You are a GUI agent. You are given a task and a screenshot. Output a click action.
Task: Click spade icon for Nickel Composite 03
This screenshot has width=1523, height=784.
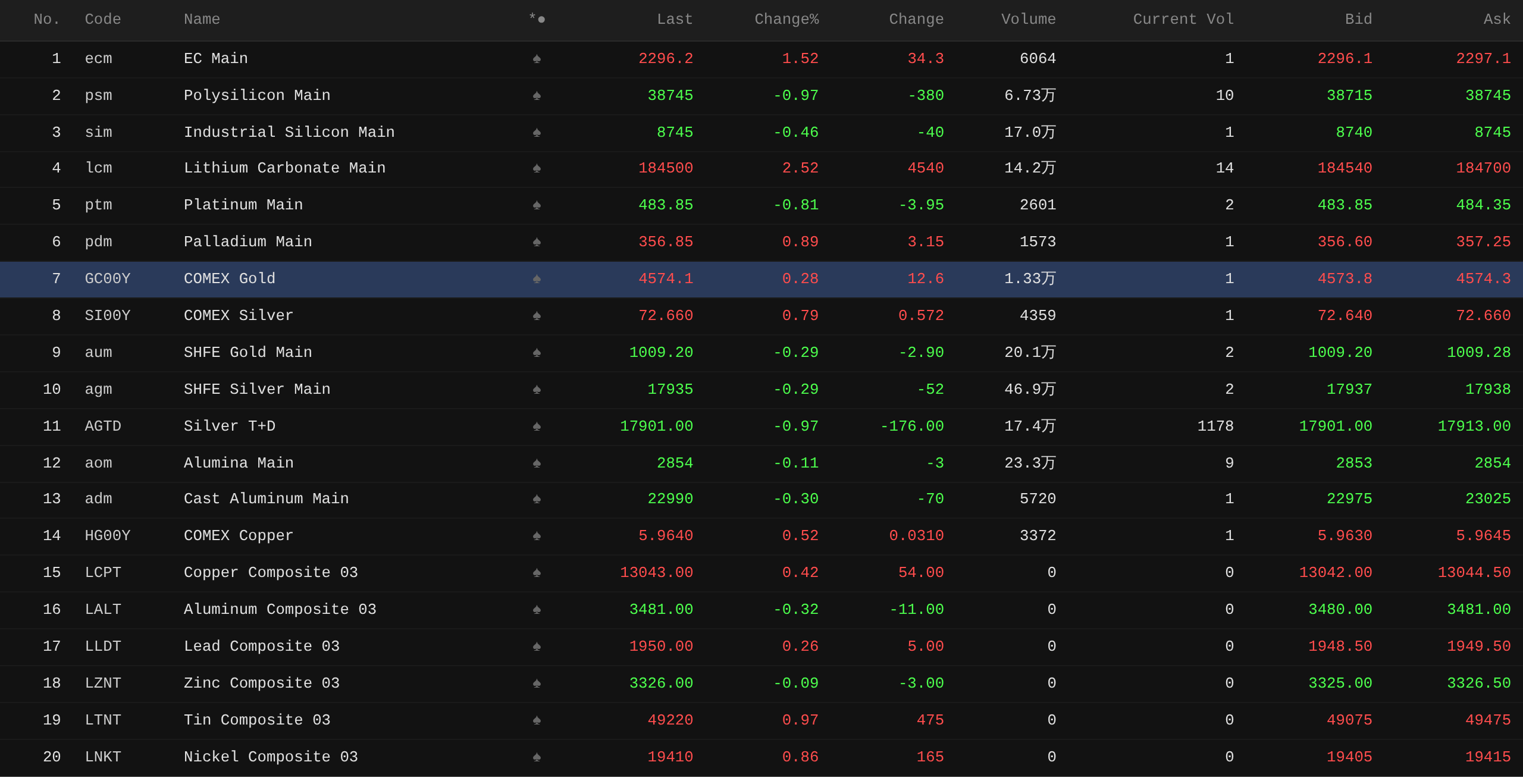coord(537,757)
